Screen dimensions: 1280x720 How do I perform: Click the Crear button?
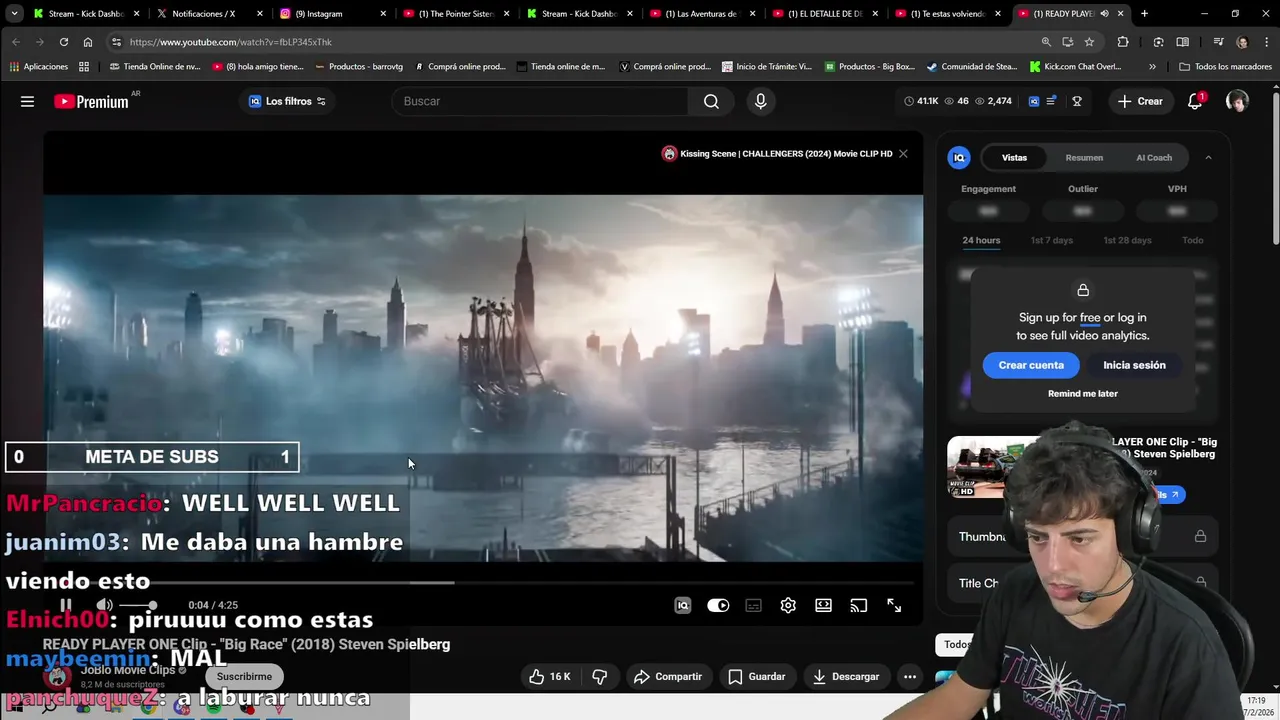[x=1140, y=101]
